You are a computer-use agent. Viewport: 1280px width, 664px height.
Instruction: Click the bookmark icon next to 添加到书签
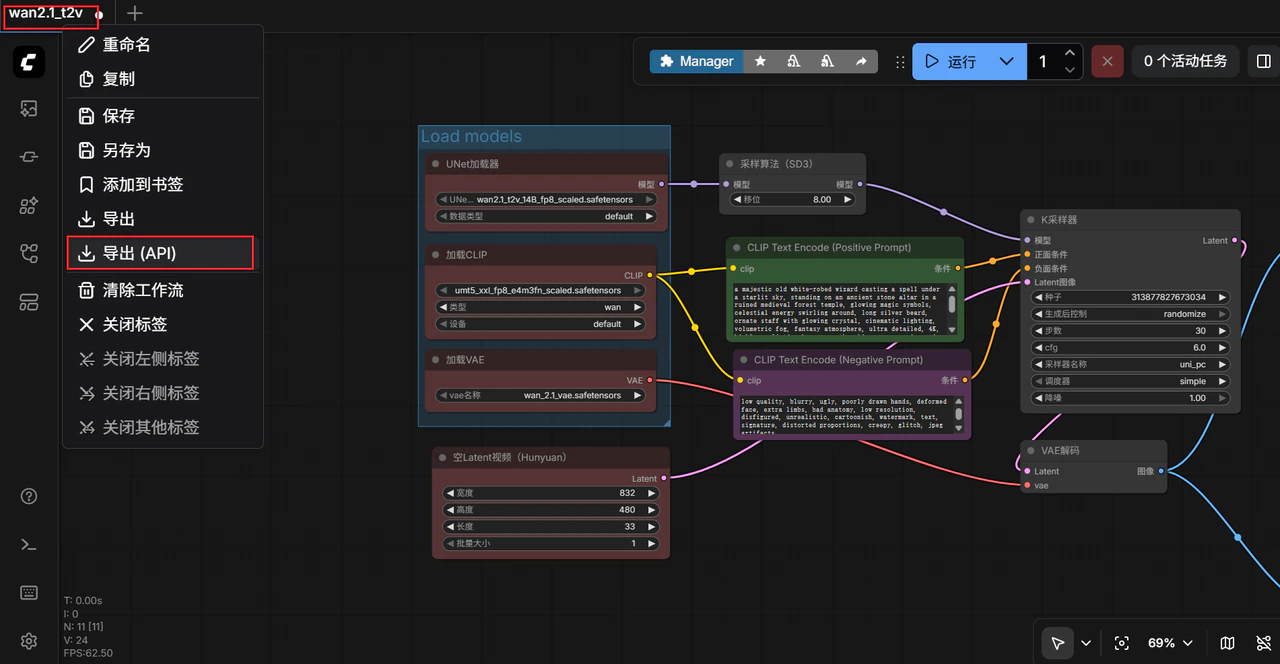(86, 184)
